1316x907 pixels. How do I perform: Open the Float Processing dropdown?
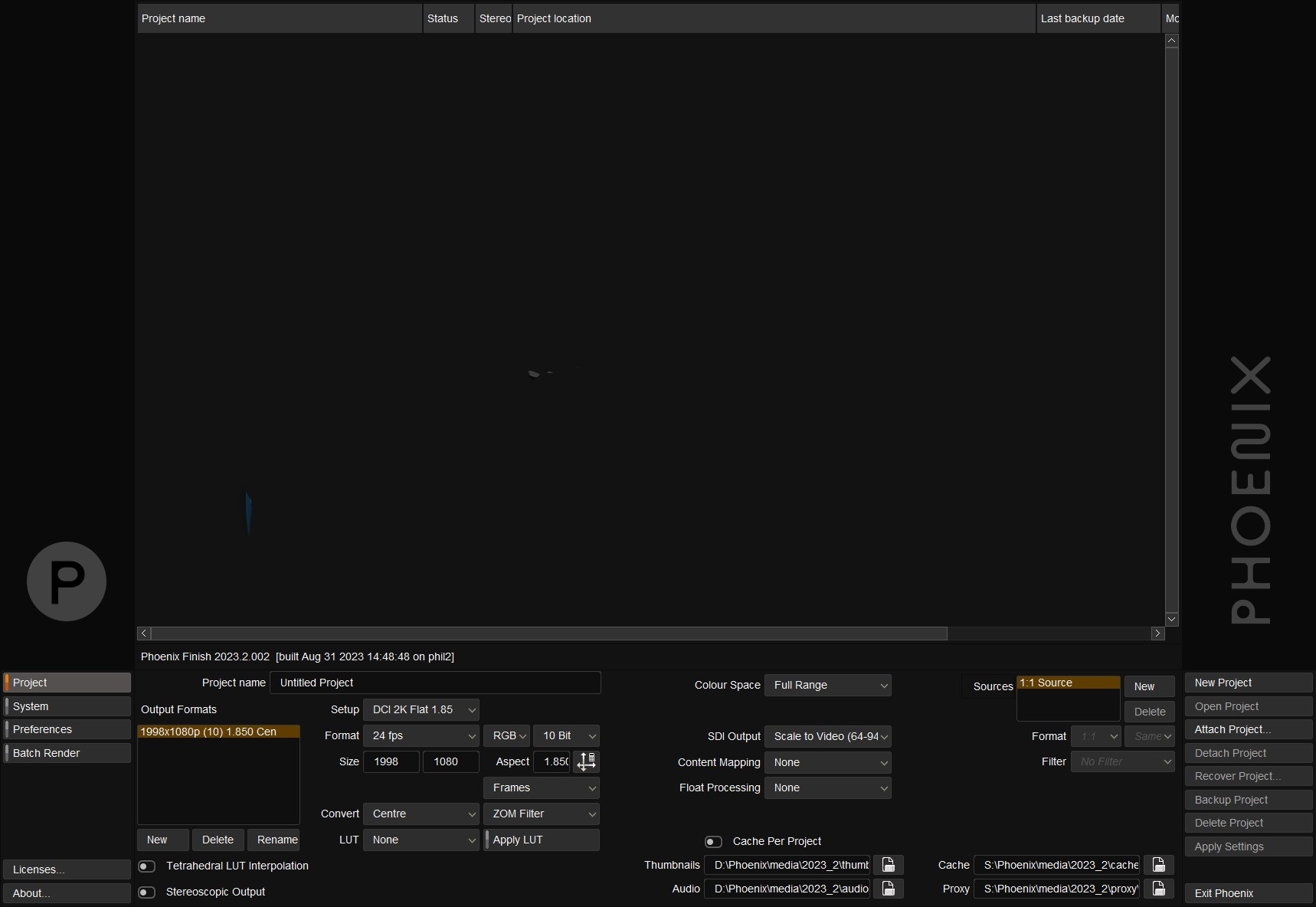tap(828, 787)
